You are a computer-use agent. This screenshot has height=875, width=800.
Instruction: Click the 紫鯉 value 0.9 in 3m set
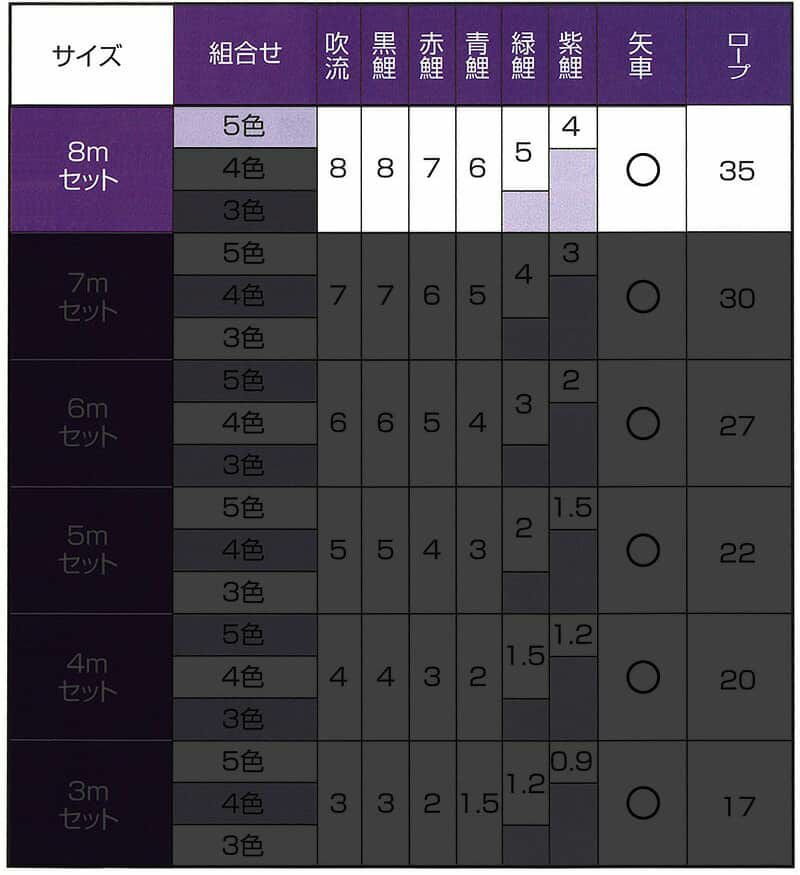point(572,763)
